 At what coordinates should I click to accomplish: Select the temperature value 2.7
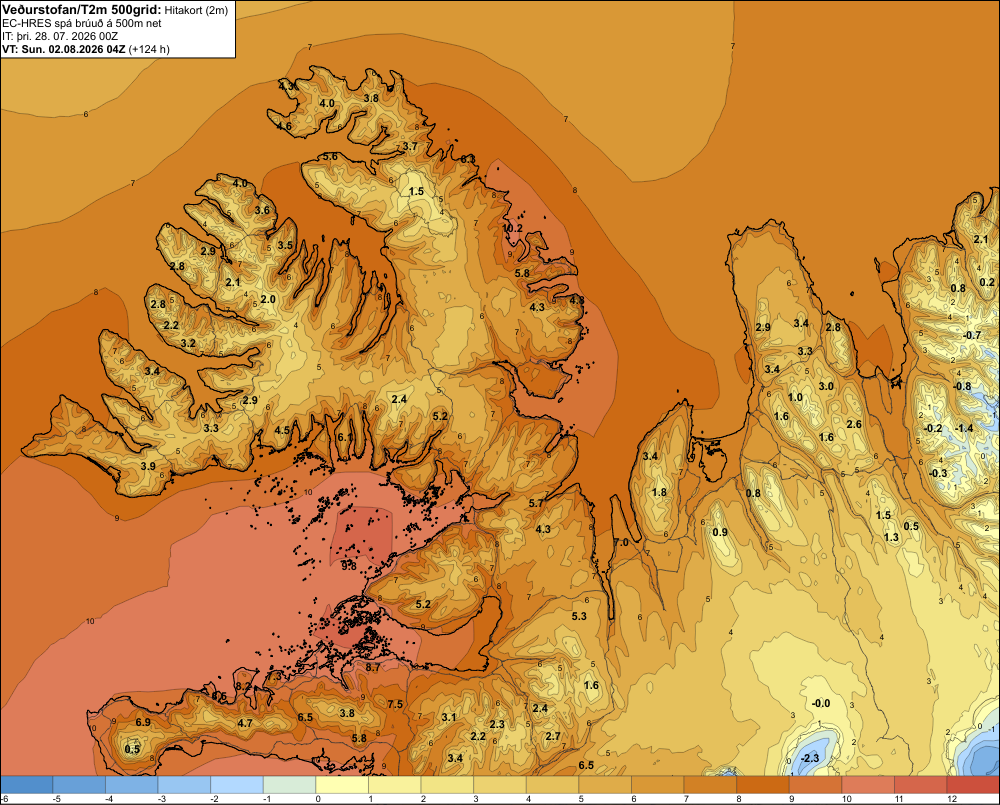553,736
